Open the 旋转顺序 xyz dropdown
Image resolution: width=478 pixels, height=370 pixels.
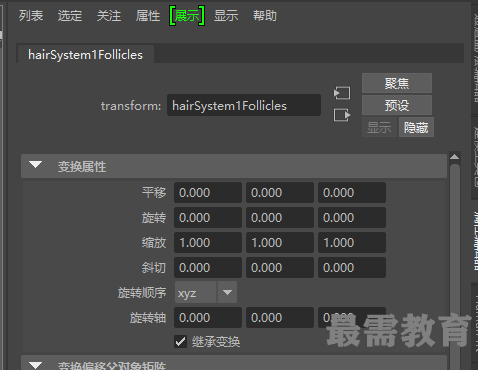206,292
